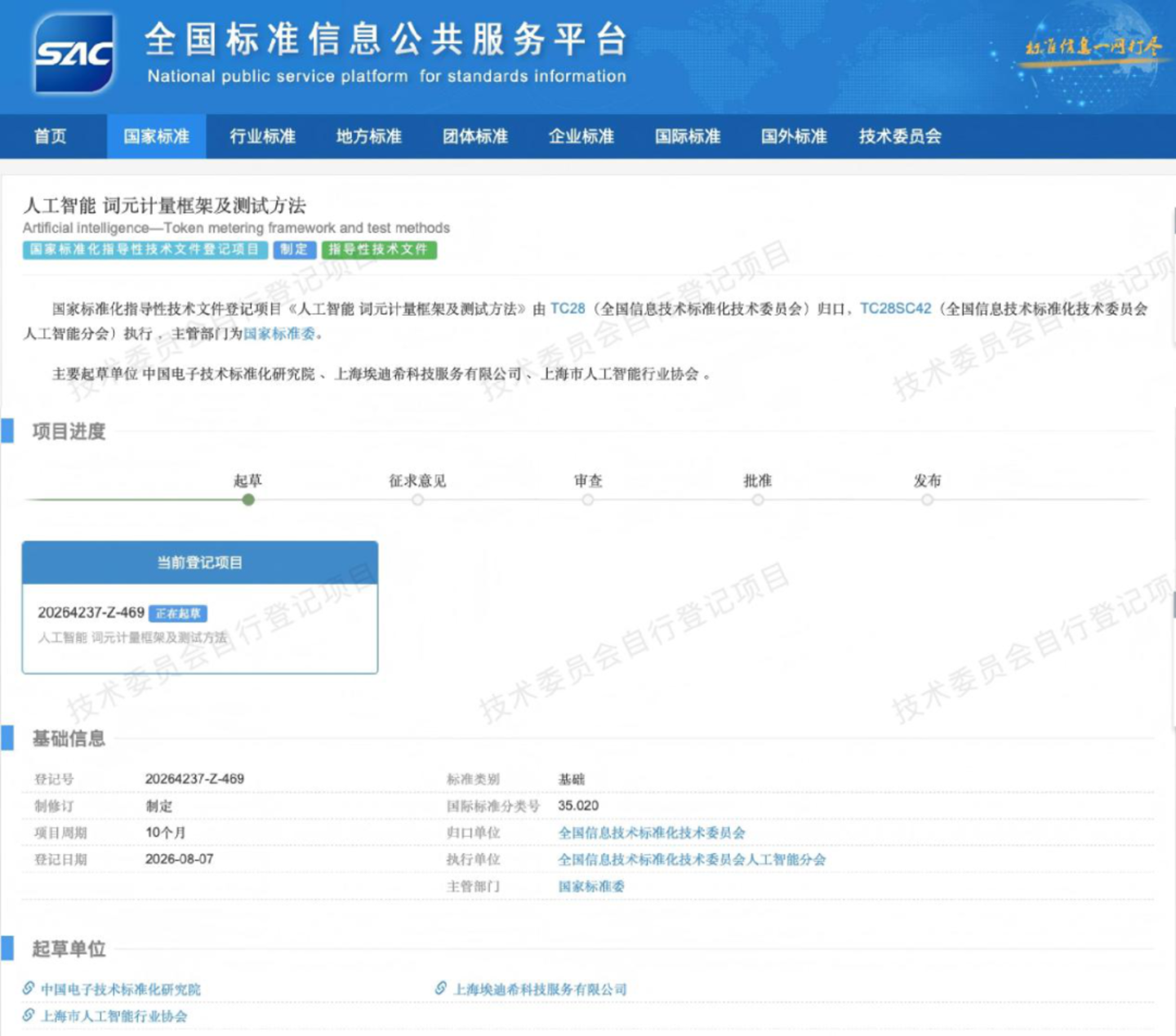Screen dimensions: 1176x1036
Task: Open 上海市人工智能行业协会 drafting unit link
Action: (114, 1016)
